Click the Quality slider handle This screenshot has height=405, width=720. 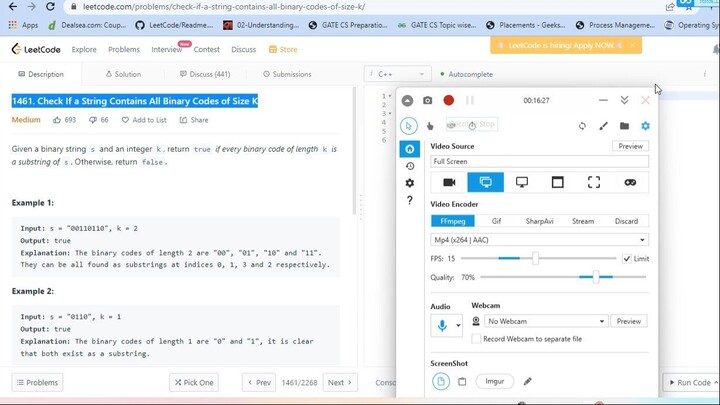click(596, 277)
